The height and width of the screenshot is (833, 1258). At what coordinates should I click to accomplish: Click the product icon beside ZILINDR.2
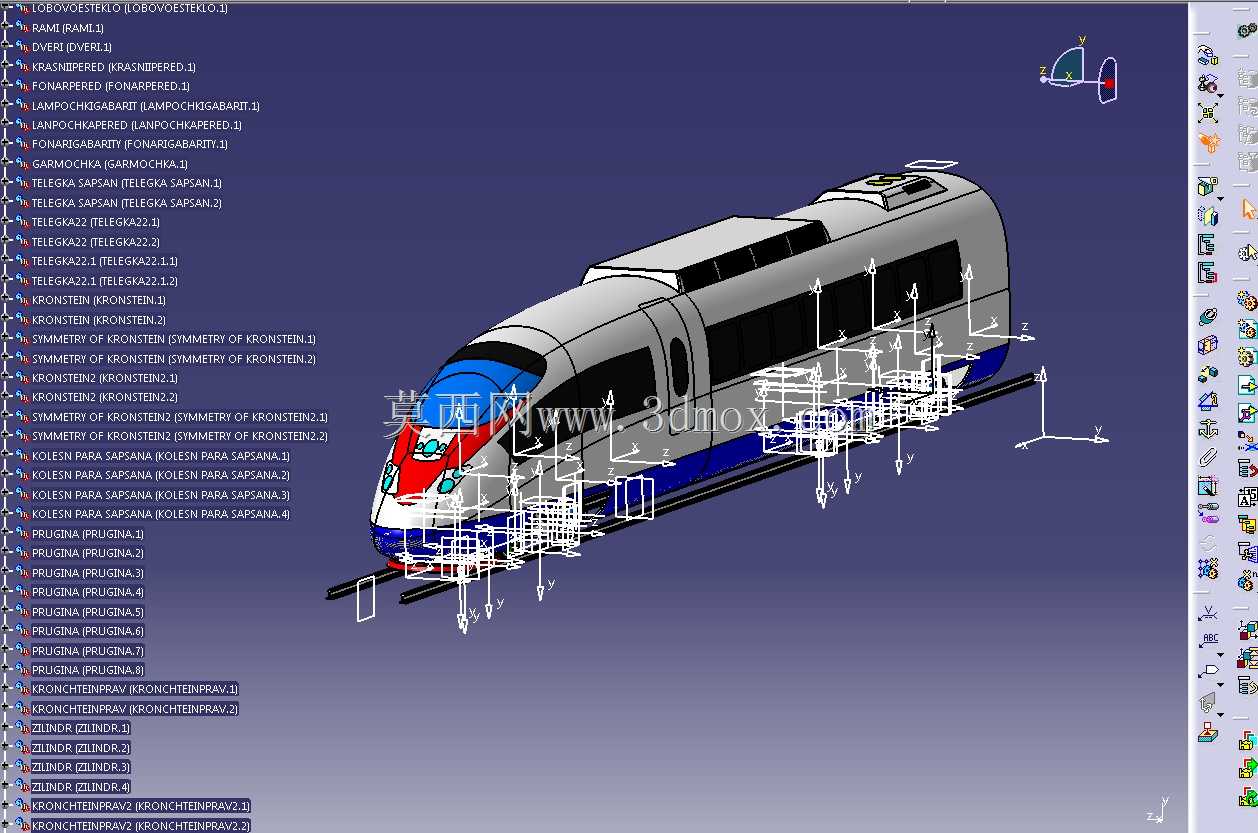[x=22, y=748]
